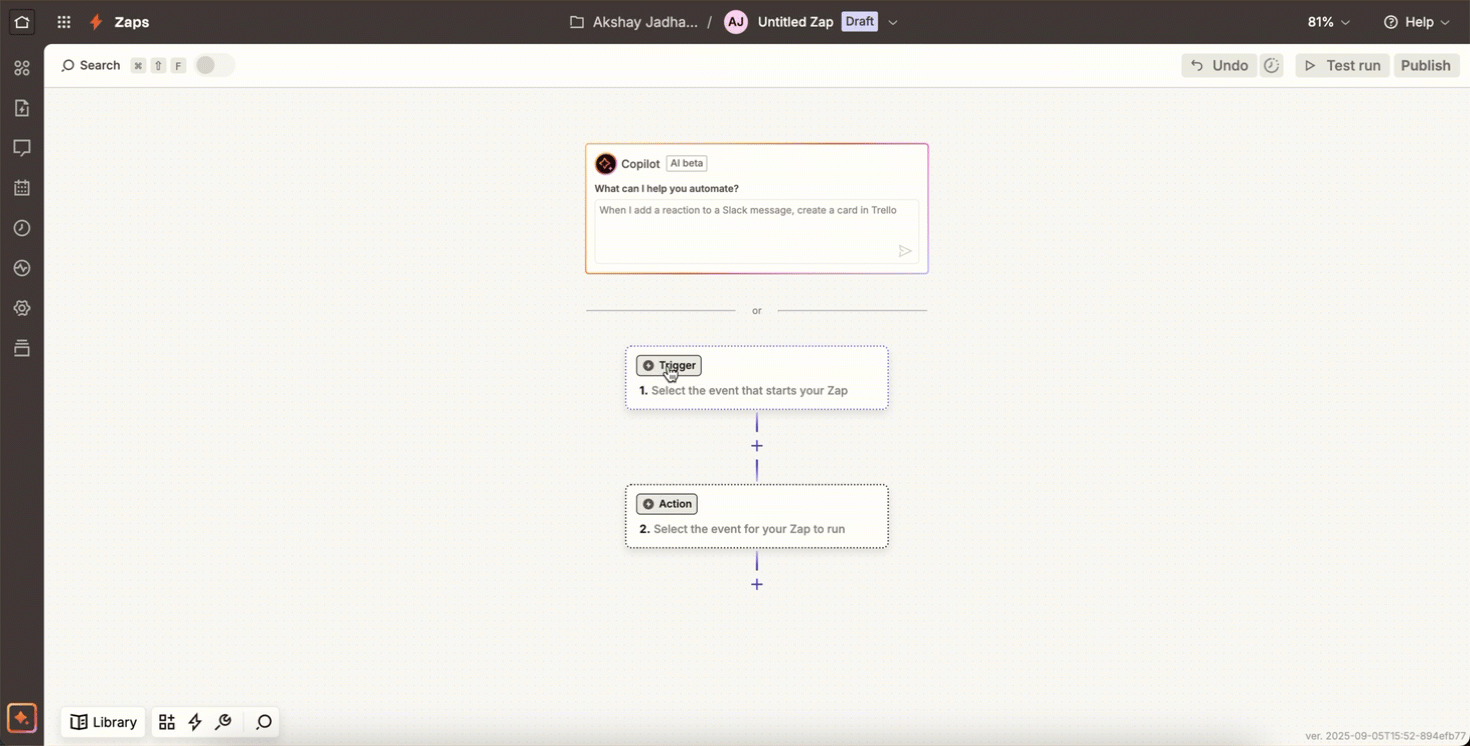The height and width of the screenshot is (746, 1470).
Task: Click "Select the event that starts your Zap"
Action: point(749,391)
